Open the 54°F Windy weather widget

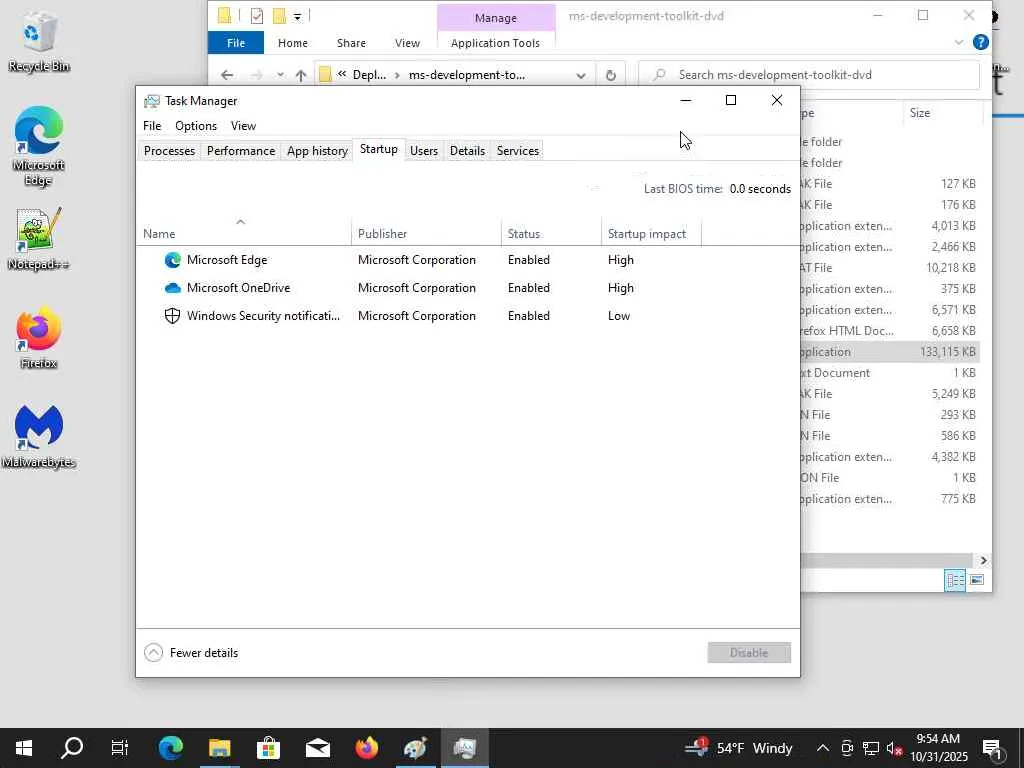[739, 748]
